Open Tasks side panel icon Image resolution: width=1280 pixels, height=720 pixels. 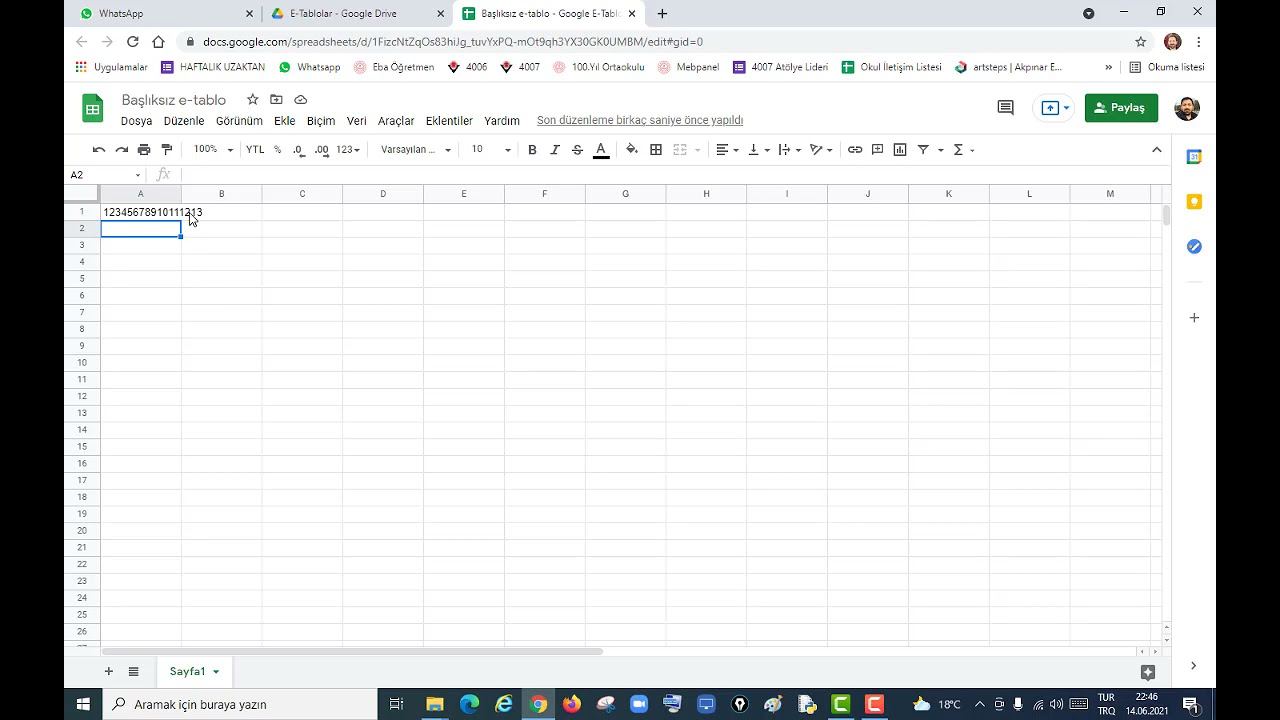(1194, 247)
